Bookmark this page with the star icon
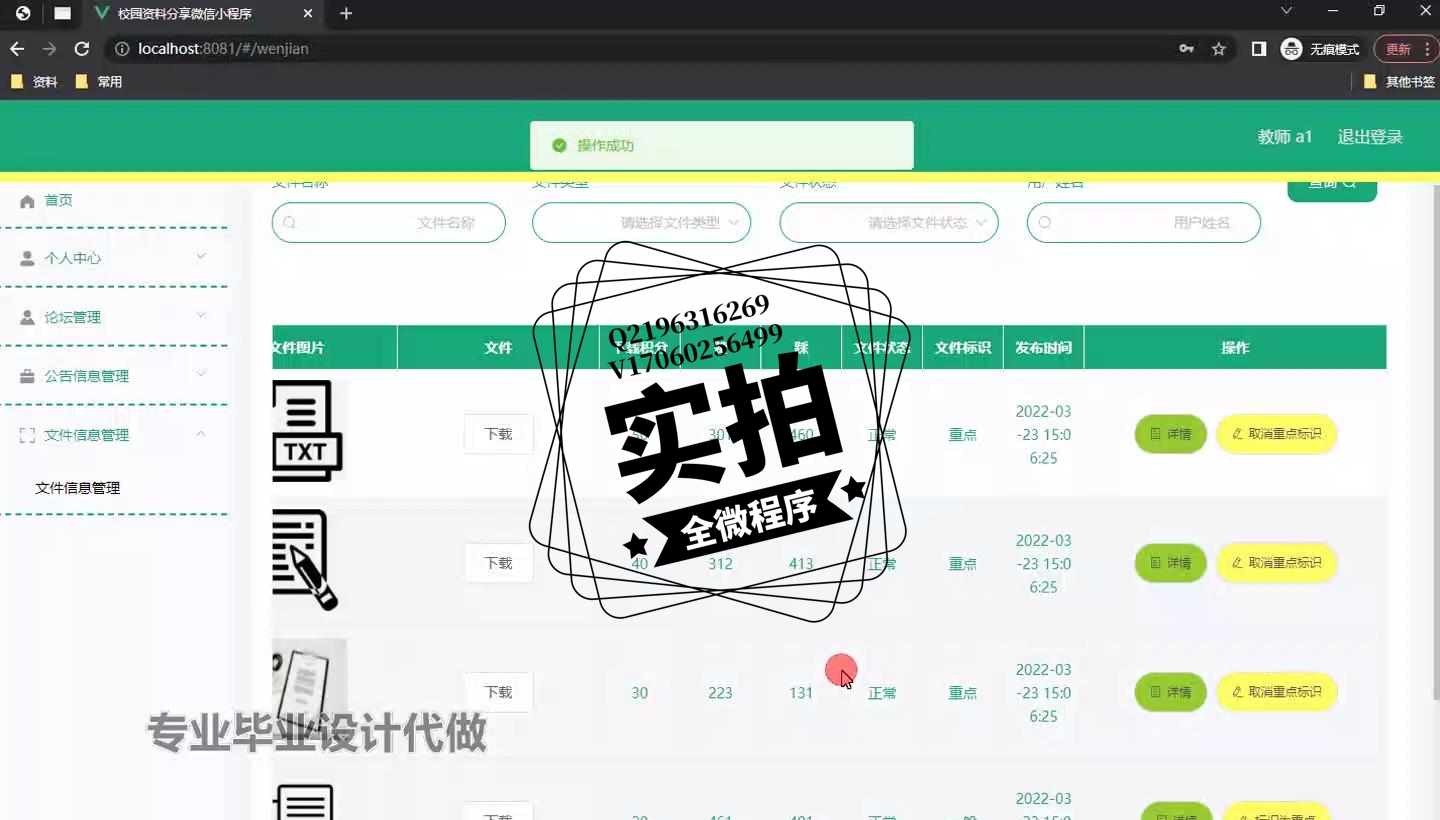The width and height of the screenshot is (1440, 820). [x=1218, y=48]
